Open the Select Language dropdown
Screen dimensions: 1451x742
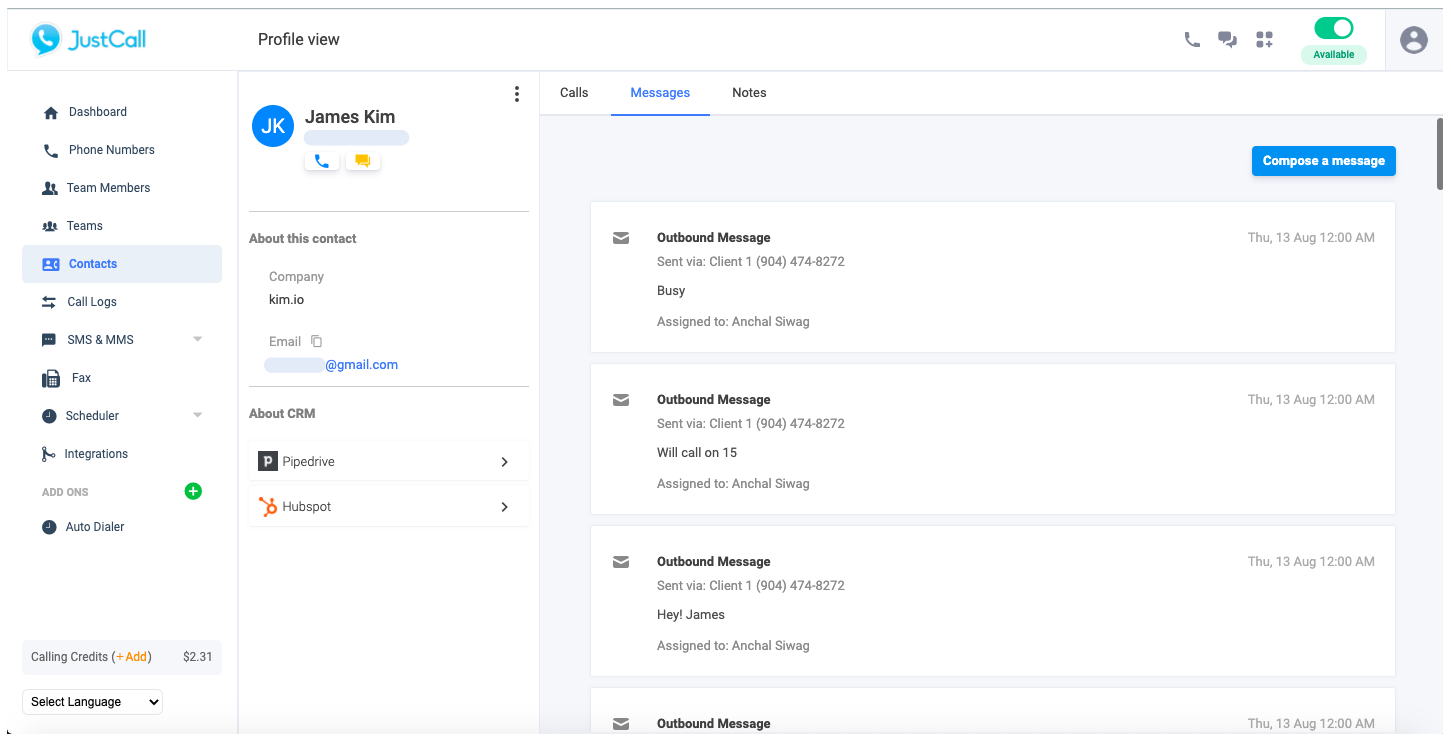point(92,702)
